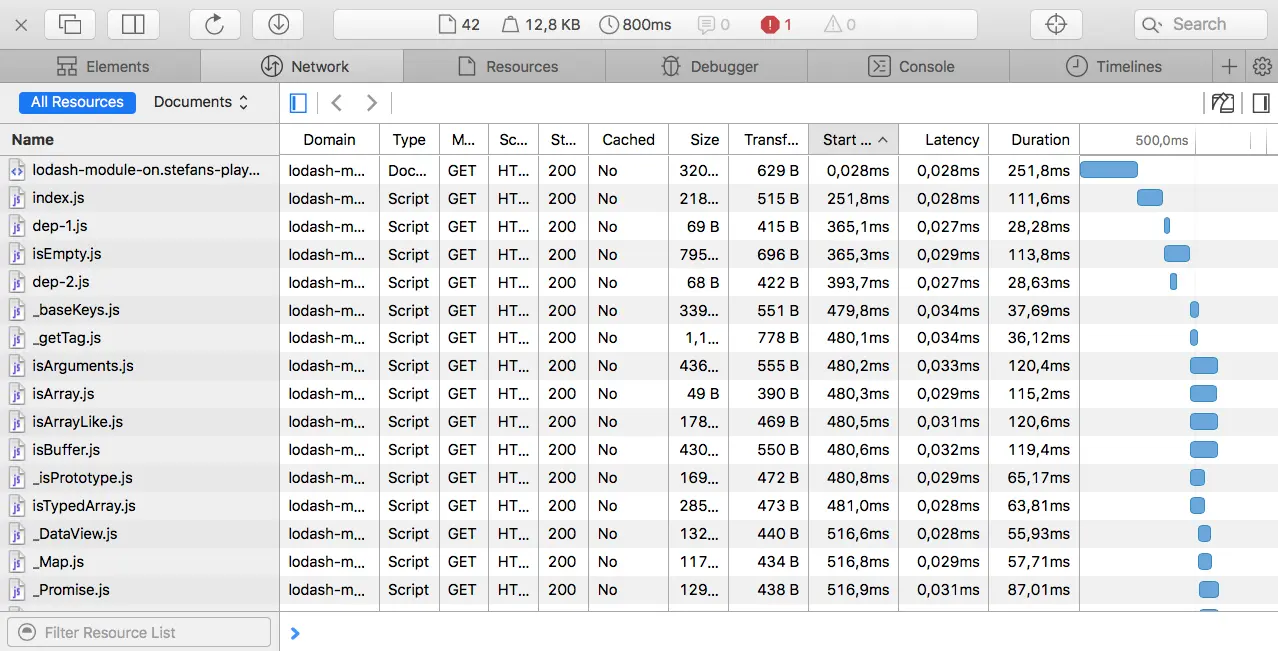The height and width of the screenshot is (651, 1278).
Task: Show console logs counter icon
Action: 714,24
